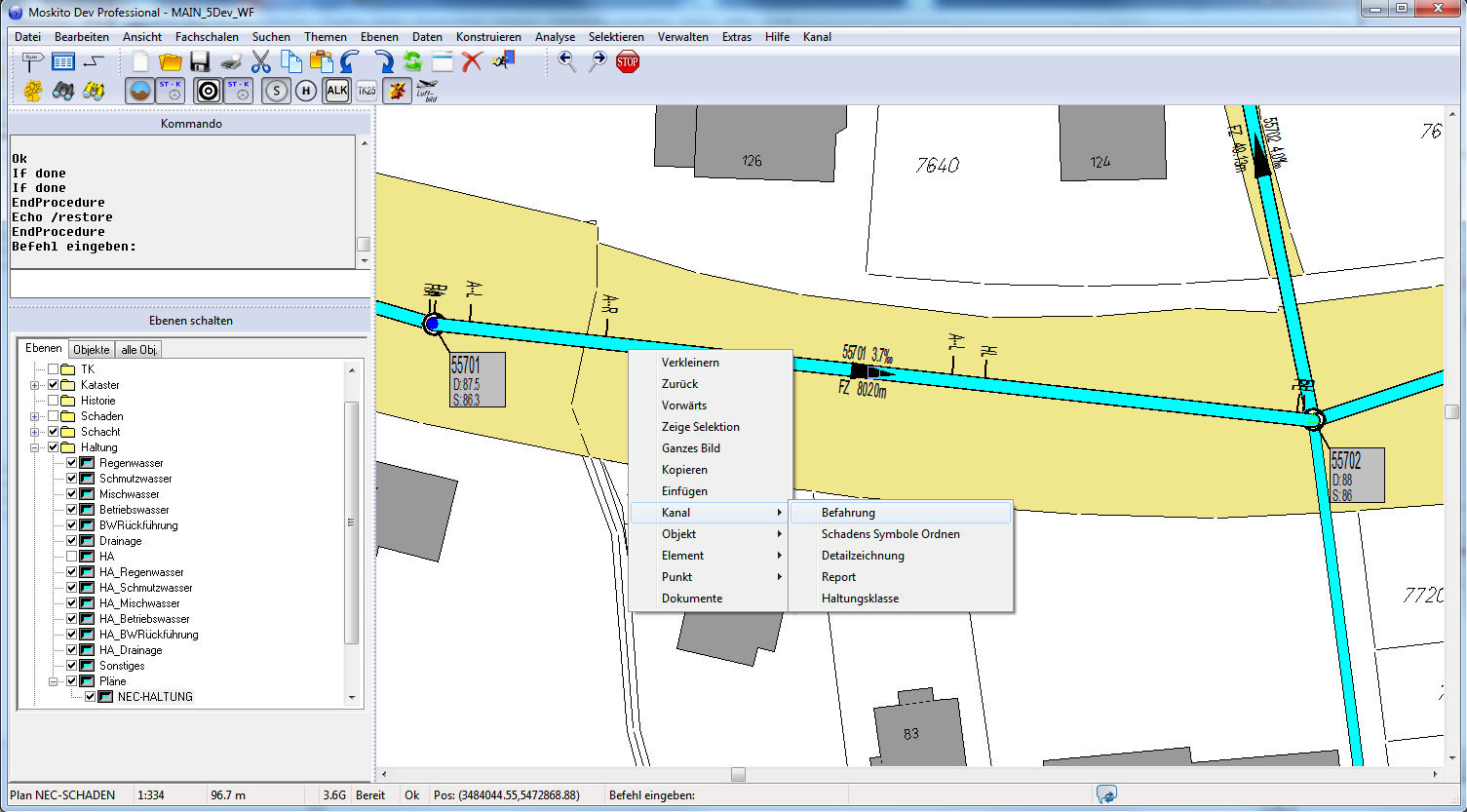Screen dimensions: 1467x812
Task: Check the Schaden folder checkbox
Action: (53, 416)
